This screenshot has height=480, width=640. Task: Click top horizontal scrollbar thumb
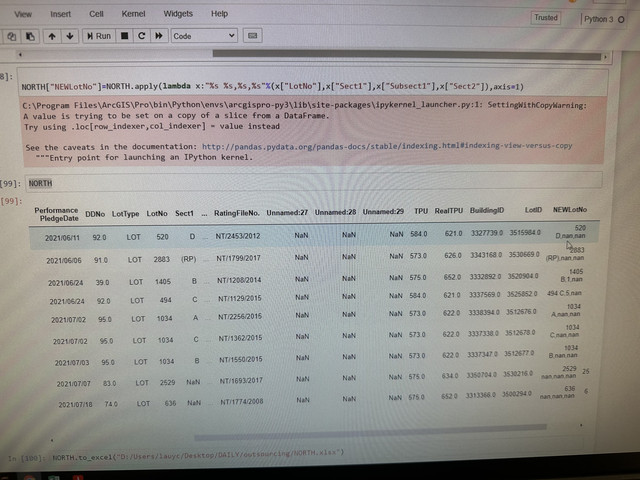407,55
